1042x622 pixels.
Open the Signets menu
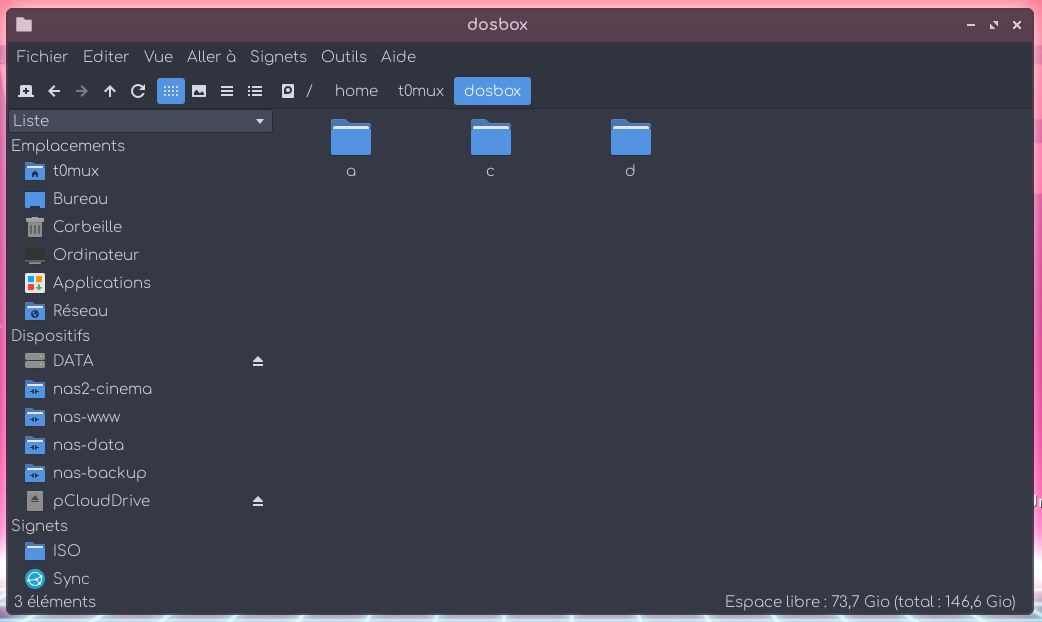click(278, 56)
